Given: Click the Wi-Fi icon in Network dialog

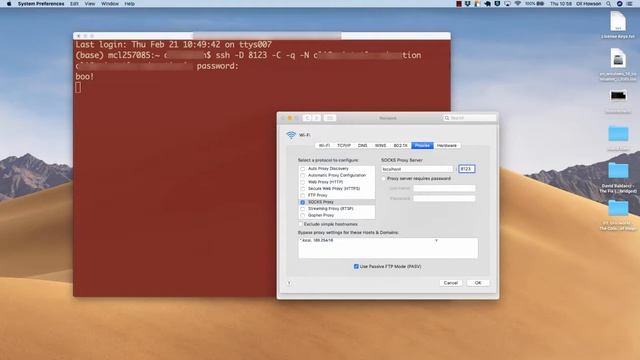Looking at the screenshot, I should pos(291,135).
